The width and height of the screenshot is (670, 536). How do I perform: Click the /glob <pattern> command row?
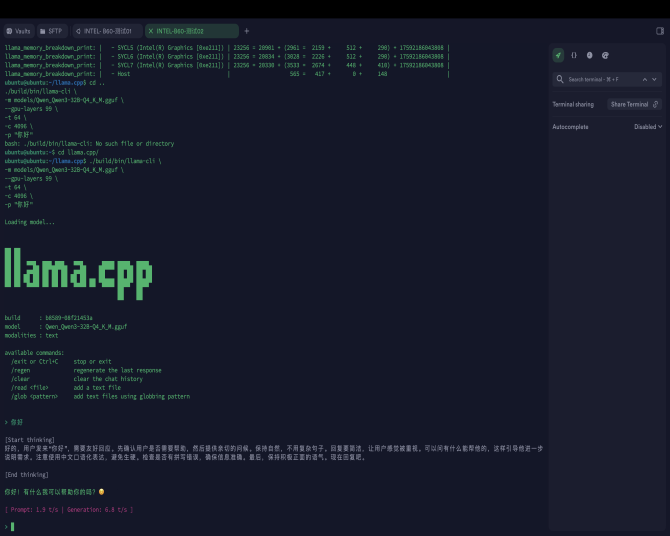click(x=100, y=397)
